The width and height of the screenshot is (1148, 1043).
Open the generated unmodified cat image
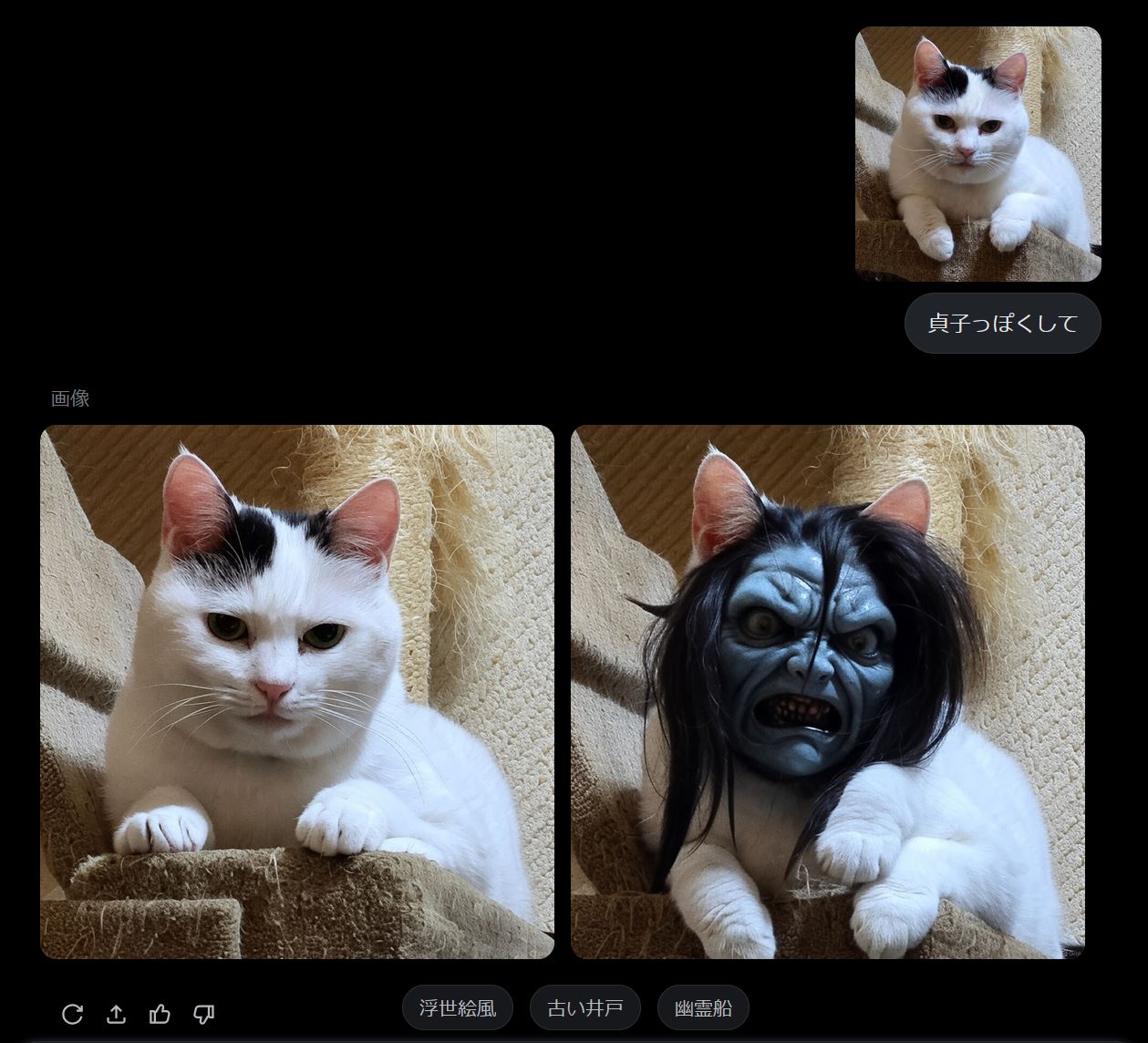click(297, 692)
